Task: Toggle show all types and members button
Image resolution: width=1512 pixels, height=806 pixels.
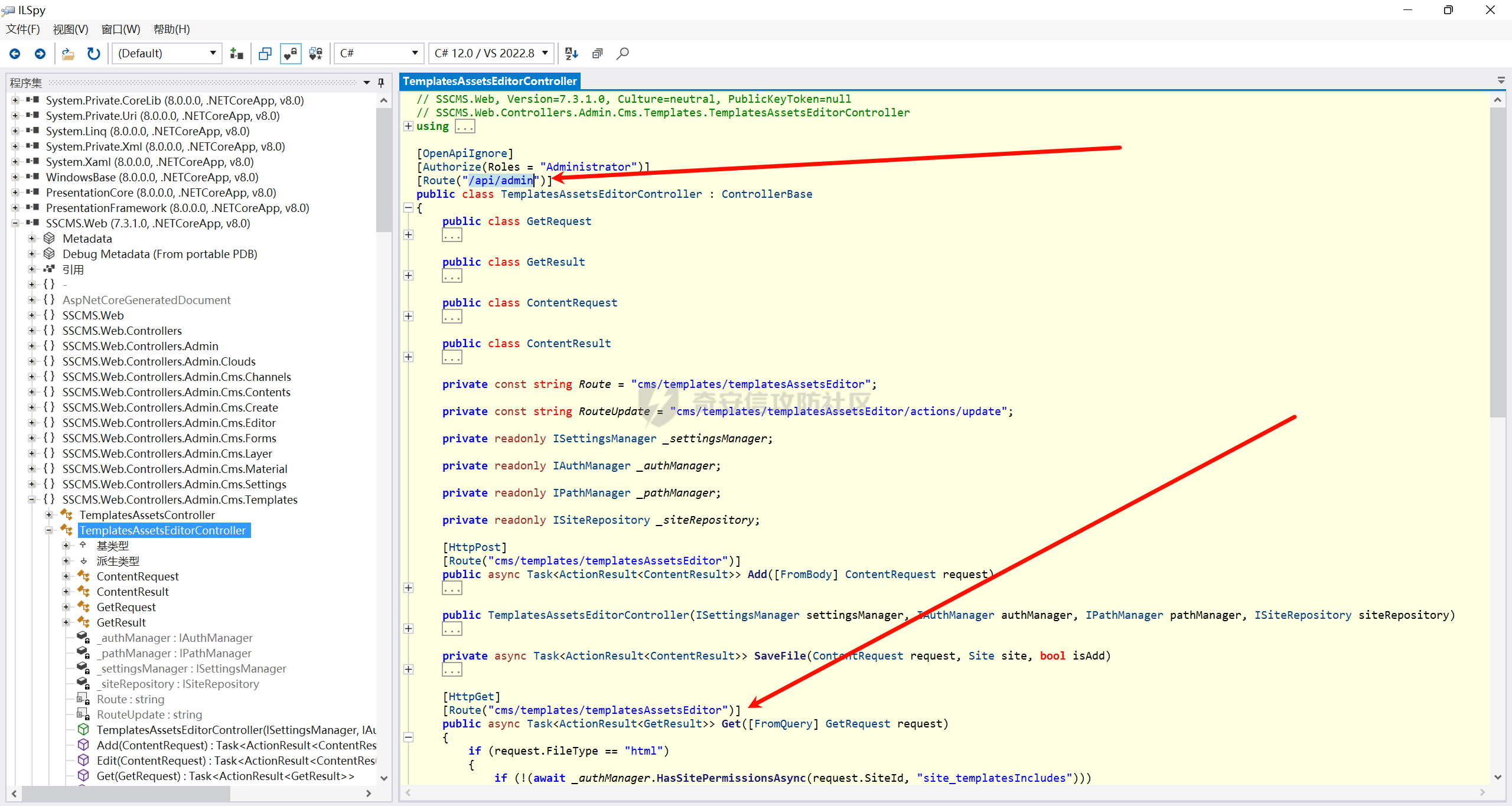Action: (x=316, y=54)
